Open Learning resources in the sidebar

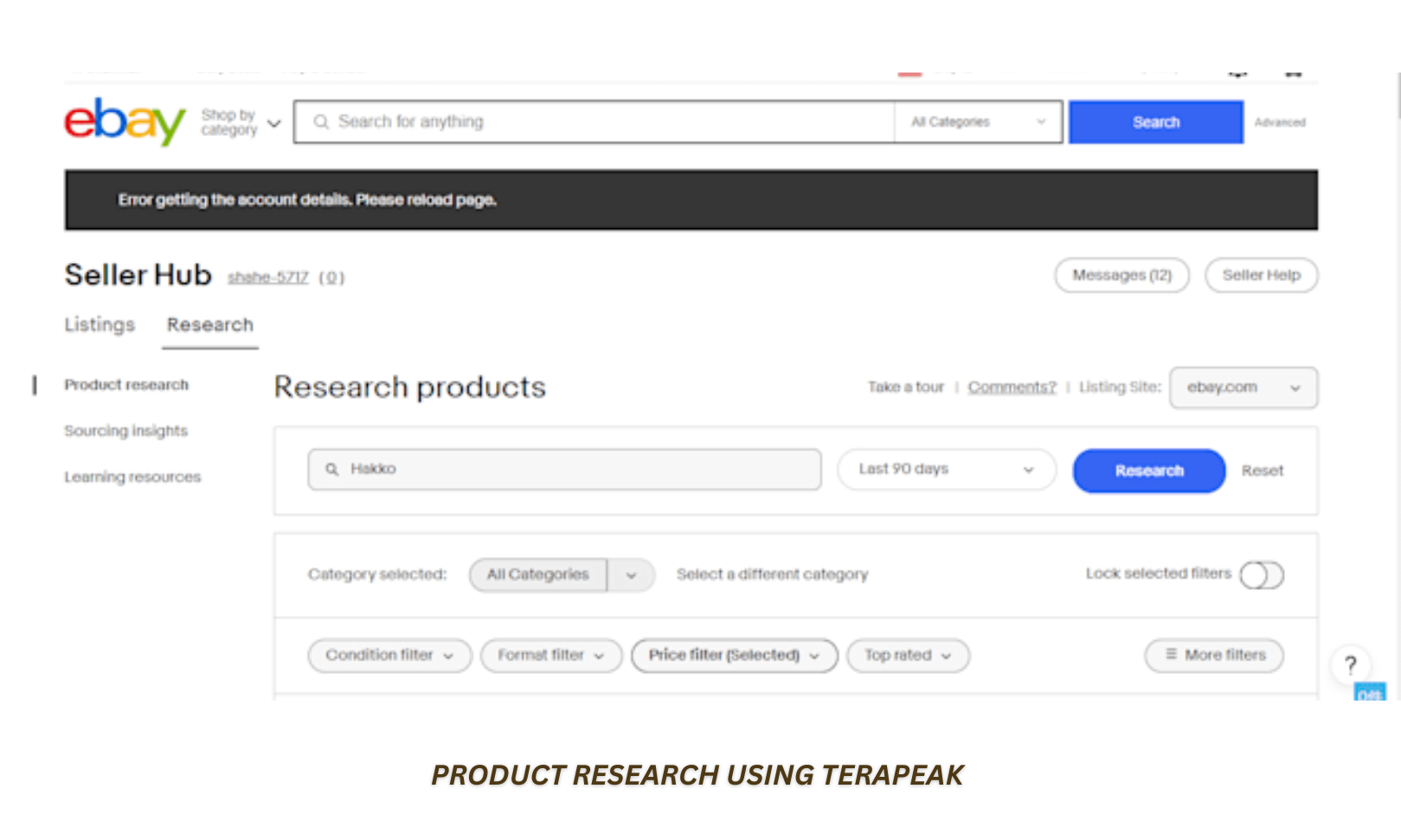pyautogui.click(x=132, y=477)
